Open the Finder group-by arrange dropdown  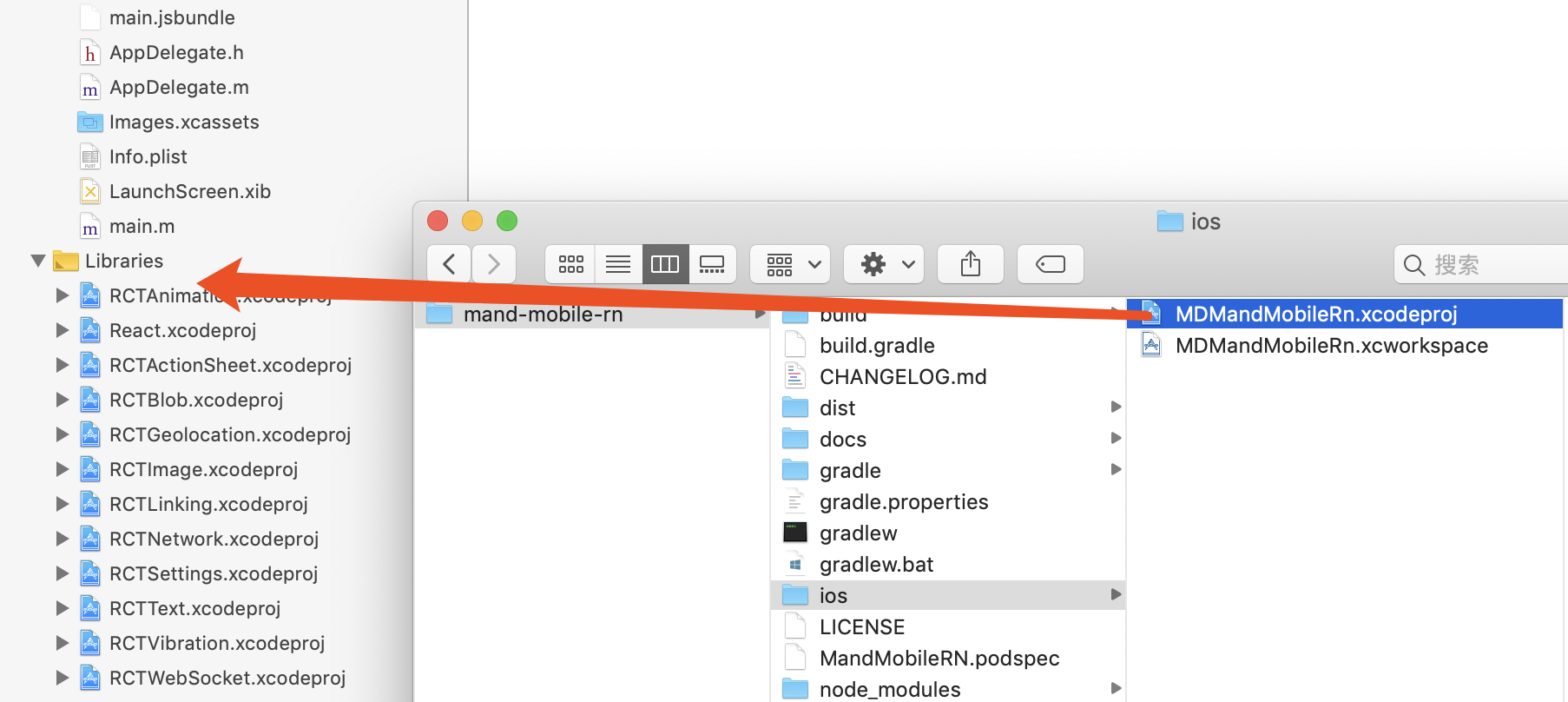coord(790,264)
